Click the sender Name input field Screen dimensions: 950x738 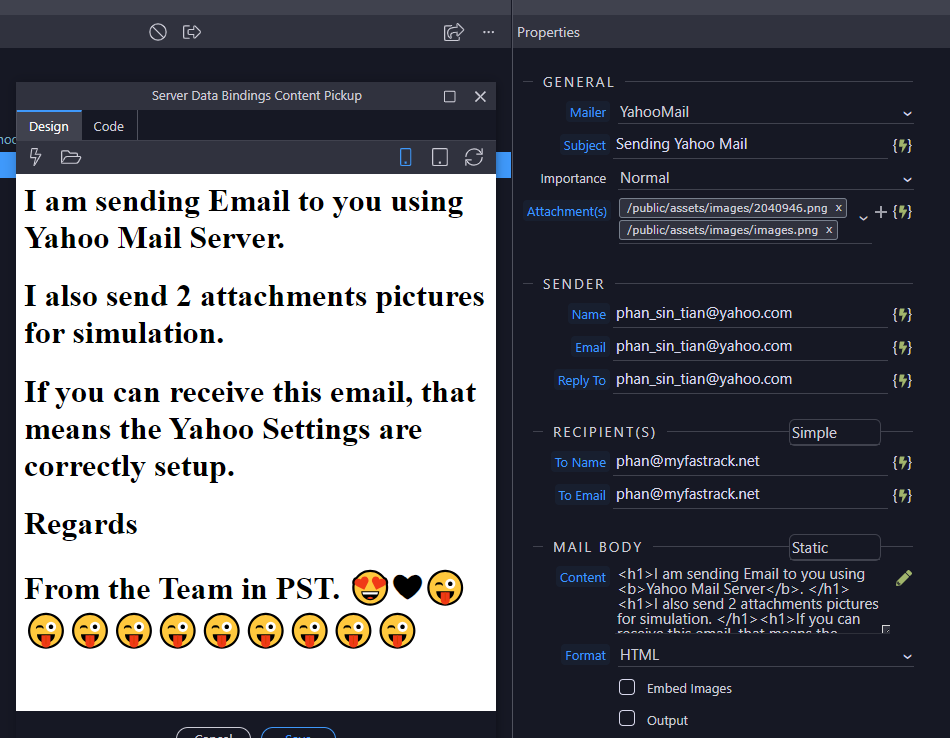click(x=750, y=314)
